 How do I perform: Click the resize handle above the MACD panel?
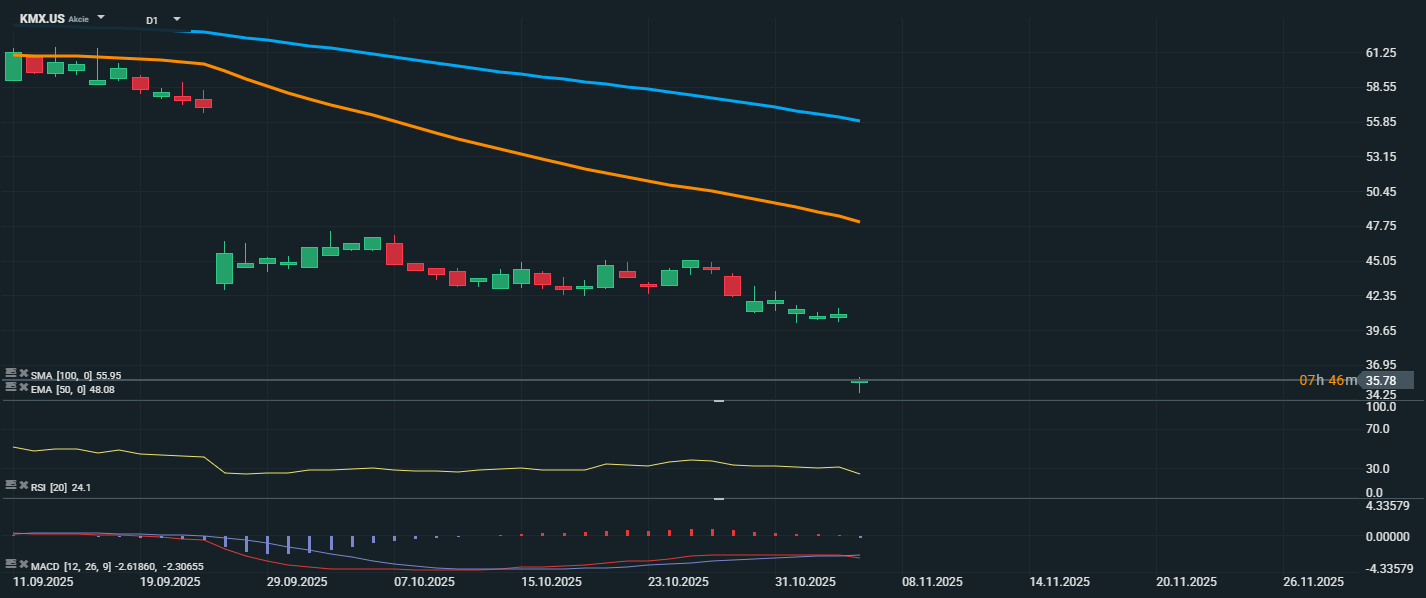[718, 498]
